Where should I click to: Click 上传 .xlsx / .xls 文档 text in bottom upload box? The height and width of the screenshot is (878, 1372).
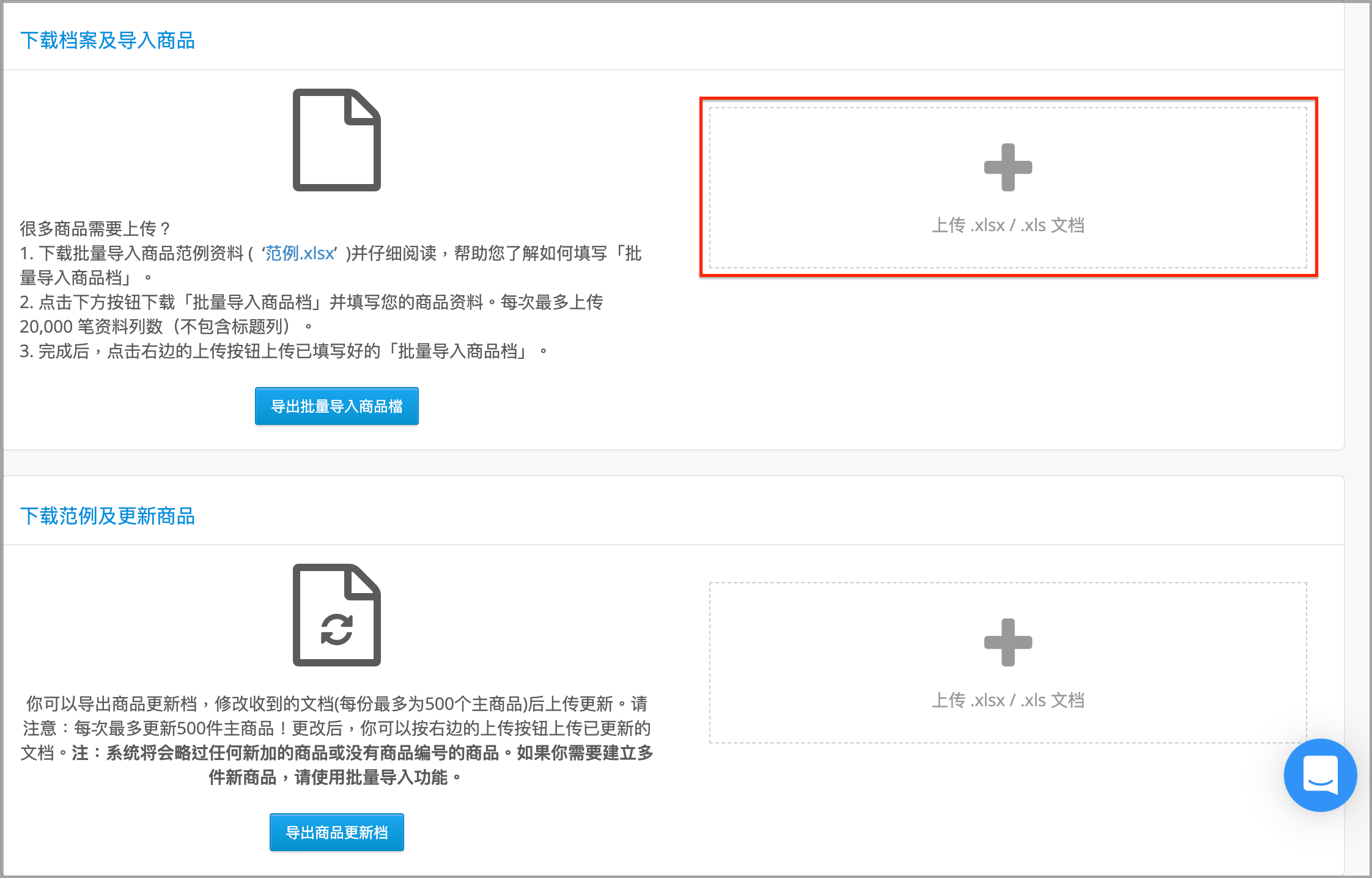(x=1008, y=700)
